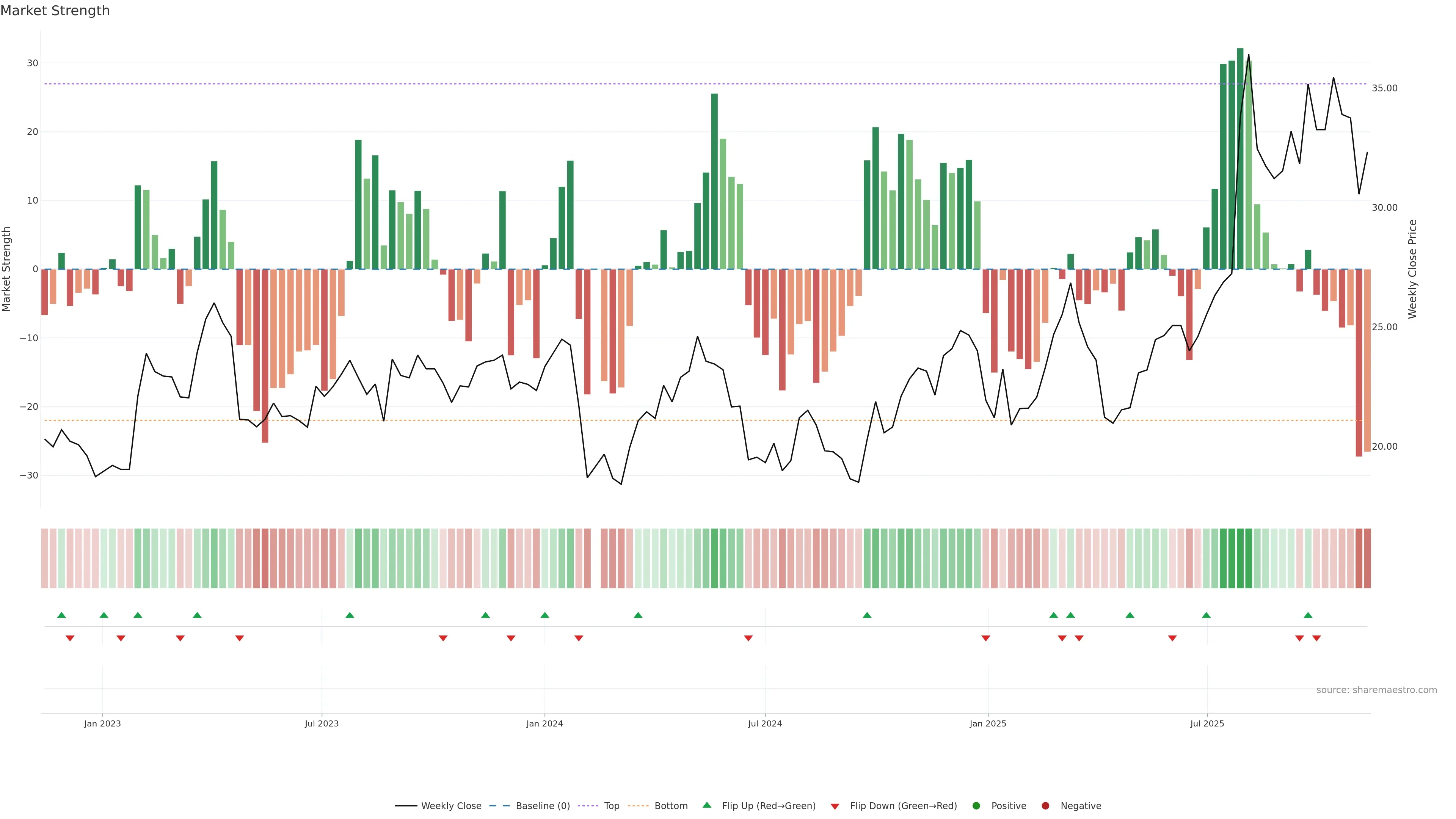The image size is (1456, 819).
Task: Click the Weekly Close Price axis title
Action: pyautogui.click(x=1412, y=269)
